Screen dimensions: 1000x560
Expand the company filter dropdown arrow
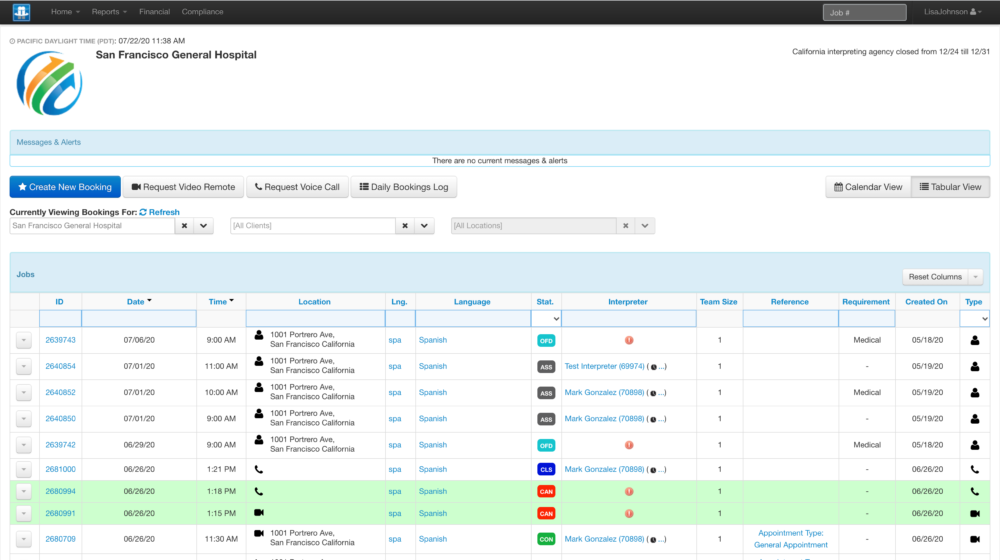tap(203, 226)
